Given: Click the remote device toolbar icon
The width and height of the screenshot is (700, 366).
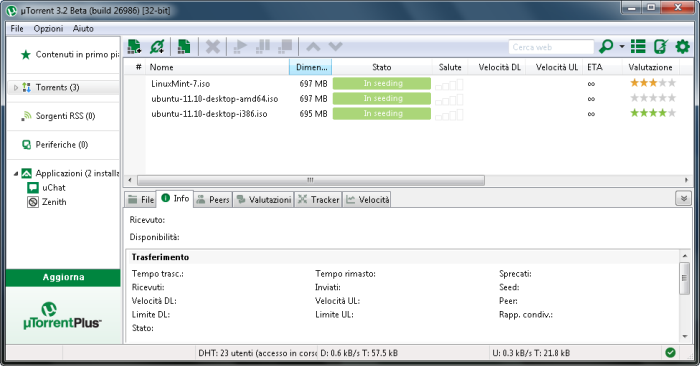Looking at the screenshot, I should tap(660, 46).
